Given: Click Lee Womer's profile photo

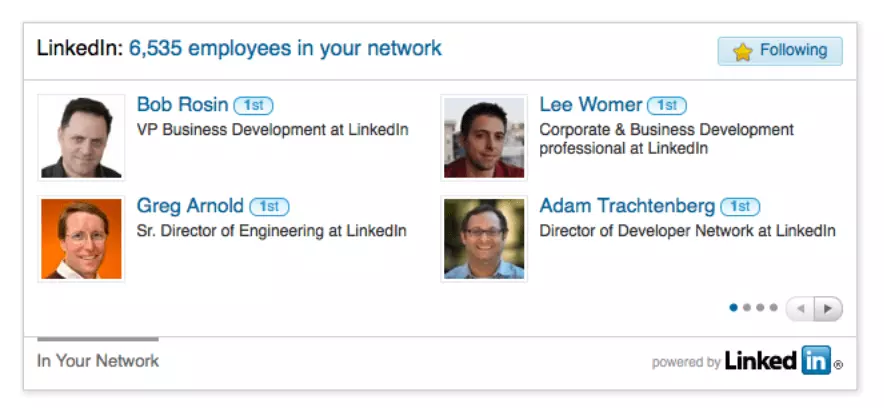Looking at the screenshot, I should (484, 136).
